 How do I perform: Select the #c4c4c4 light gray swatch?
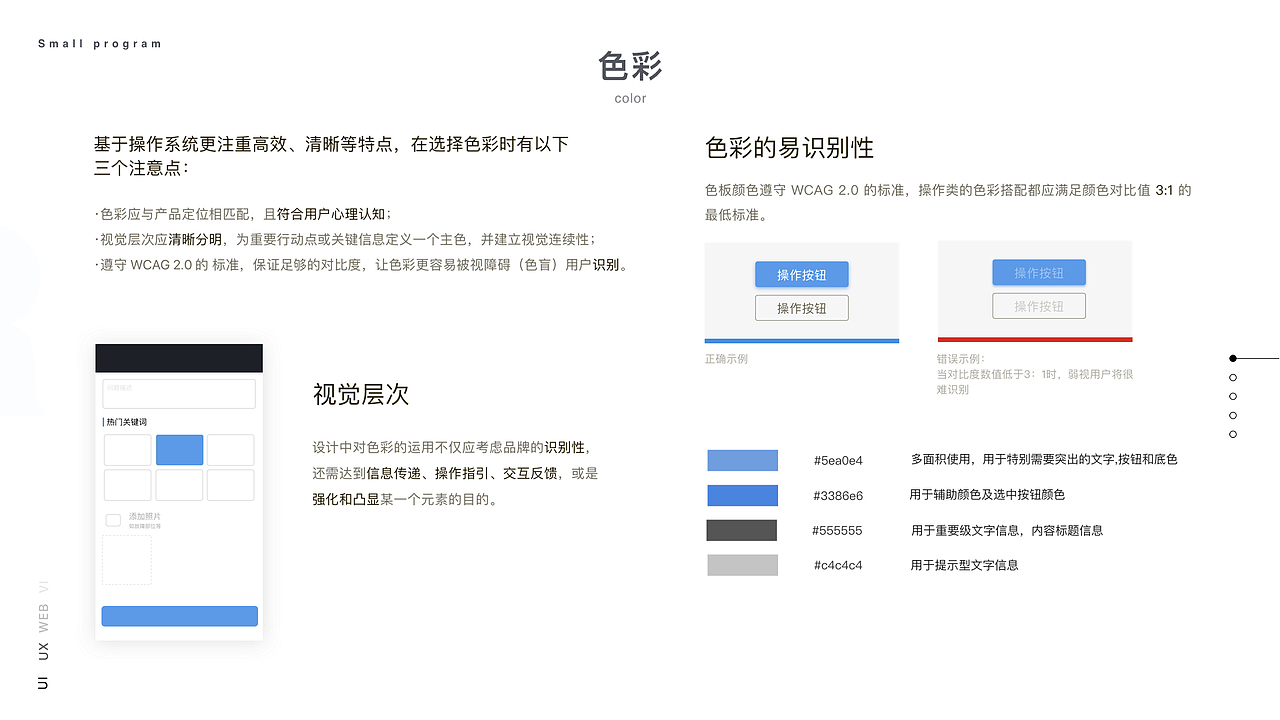pos(742,564)
